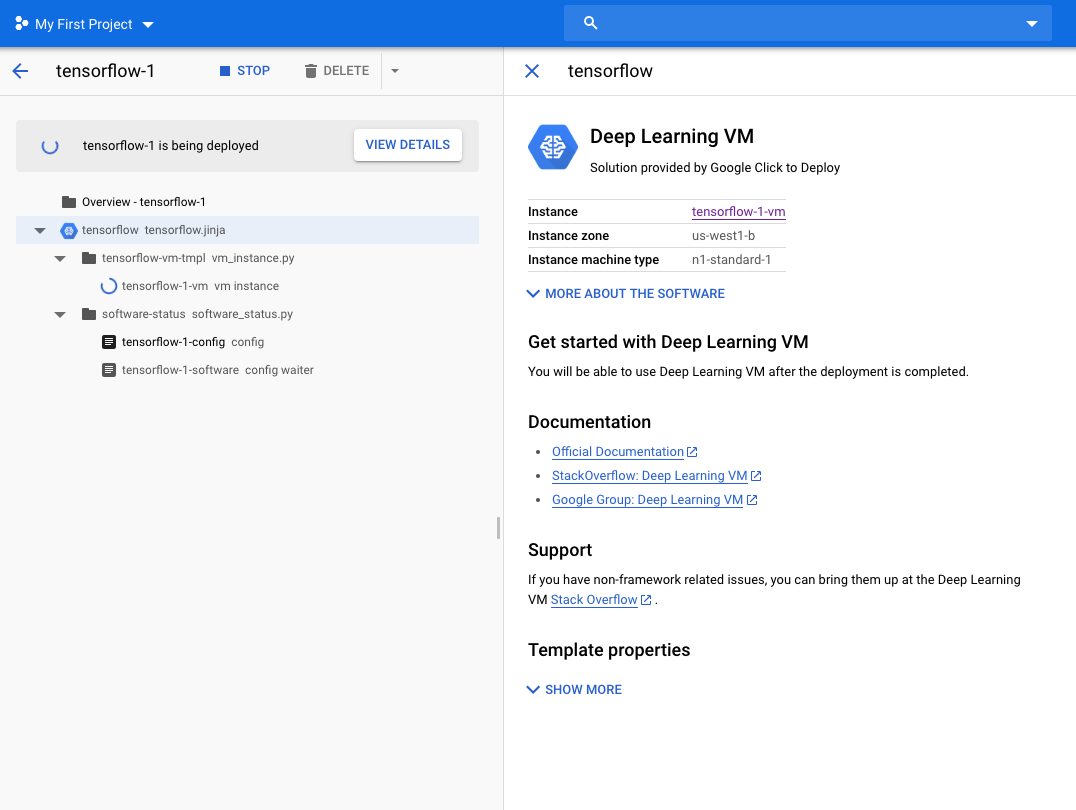Screen dimensions: 1076x810
Task: Click folder icon of software-status
Action: click(x=89, y=314)
